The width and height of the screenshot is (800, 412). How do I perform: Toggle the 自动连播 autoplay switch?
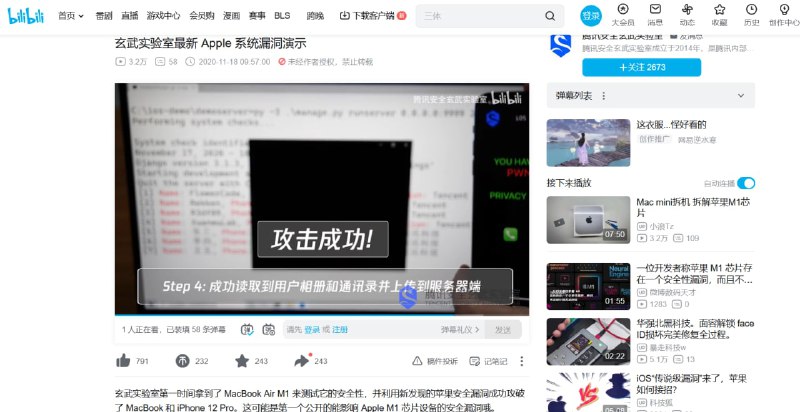(x=746, y=183)
